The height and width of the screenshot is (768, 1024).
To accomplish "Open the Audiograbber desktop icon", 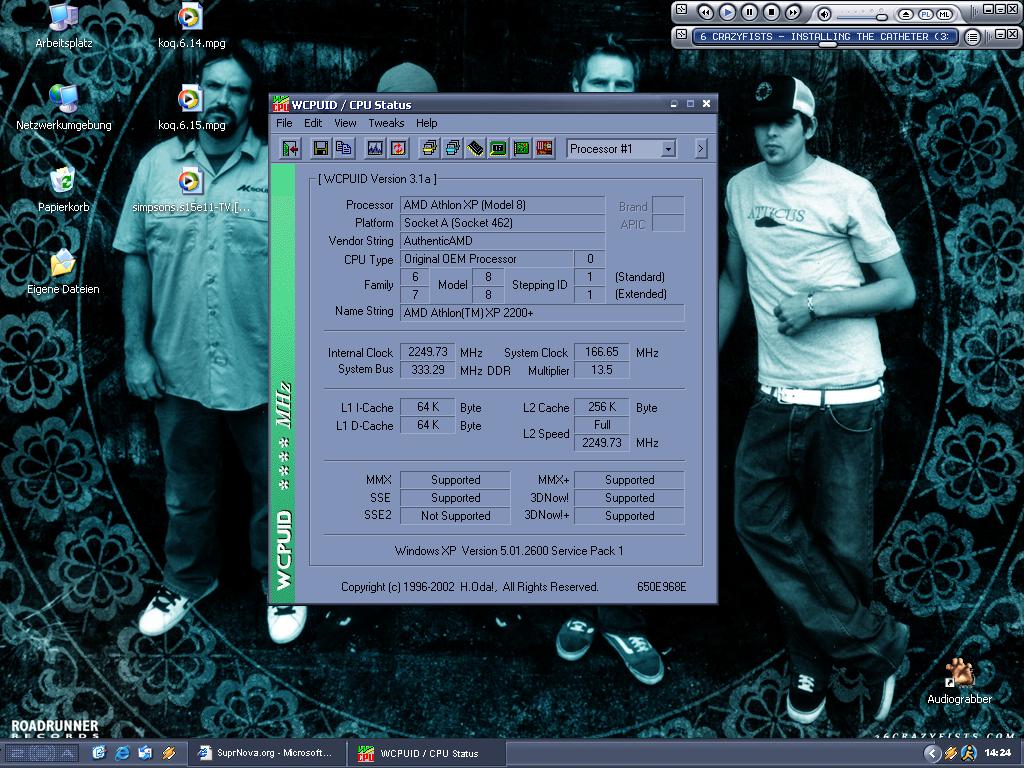I will (x=959, y=674).
